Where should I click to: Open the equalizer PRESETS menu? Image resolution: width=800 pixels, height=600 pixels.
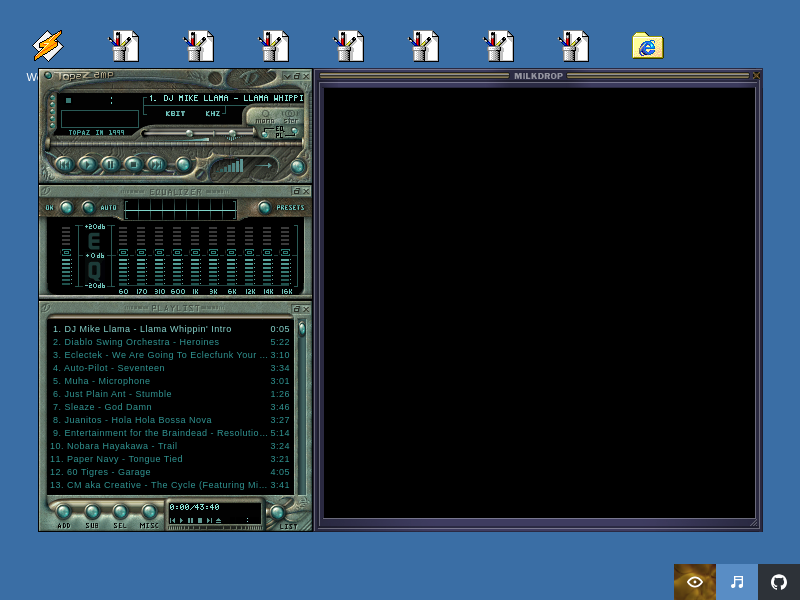point(265,208)
